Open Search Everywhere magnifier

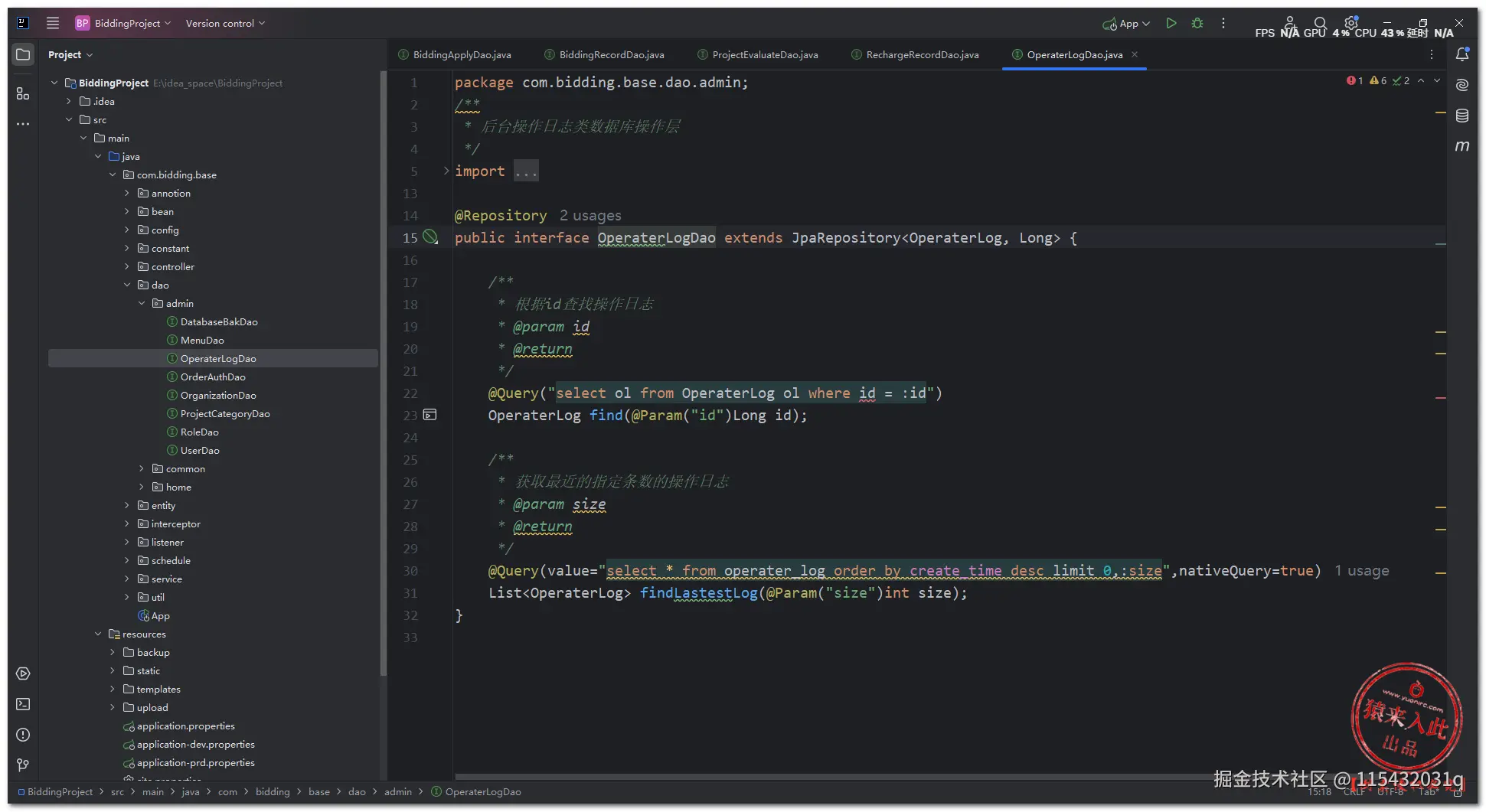[1320, 23]
